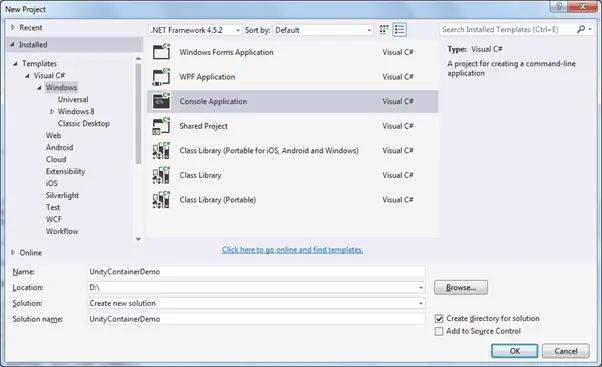
Task: Select the iOS category
Action: click(x=51, y=183)
